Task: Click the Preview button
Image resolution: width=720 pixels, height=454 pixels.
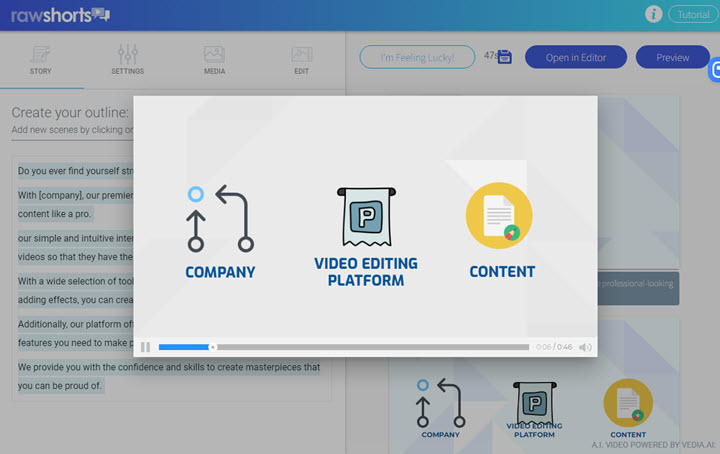Action: tap(672, 57)
